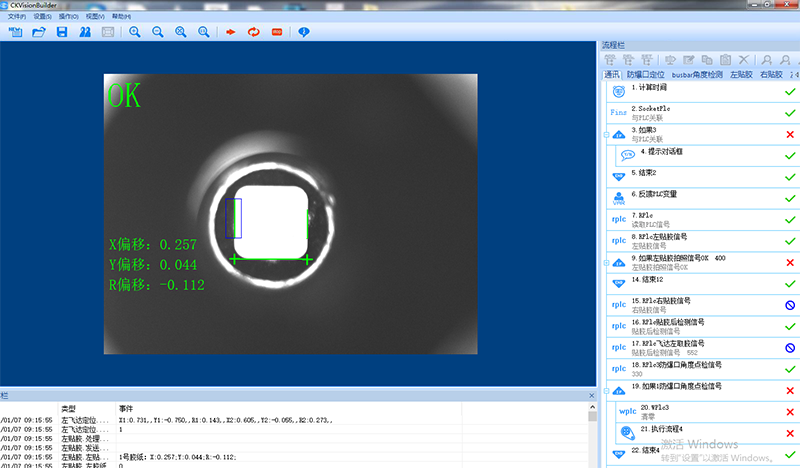Toggle the red X status of step 20
This screenshot has width=800, height=468.
point(790,412)
